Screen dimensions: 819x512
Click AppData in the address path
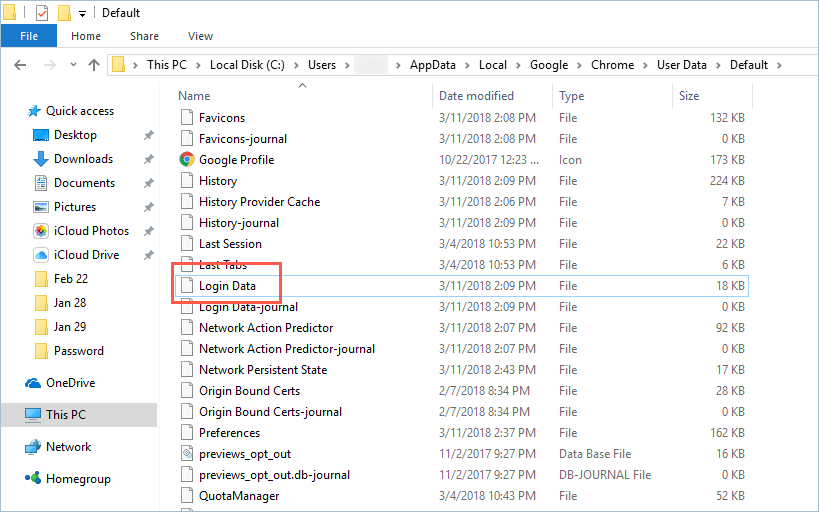pos(432,65)
